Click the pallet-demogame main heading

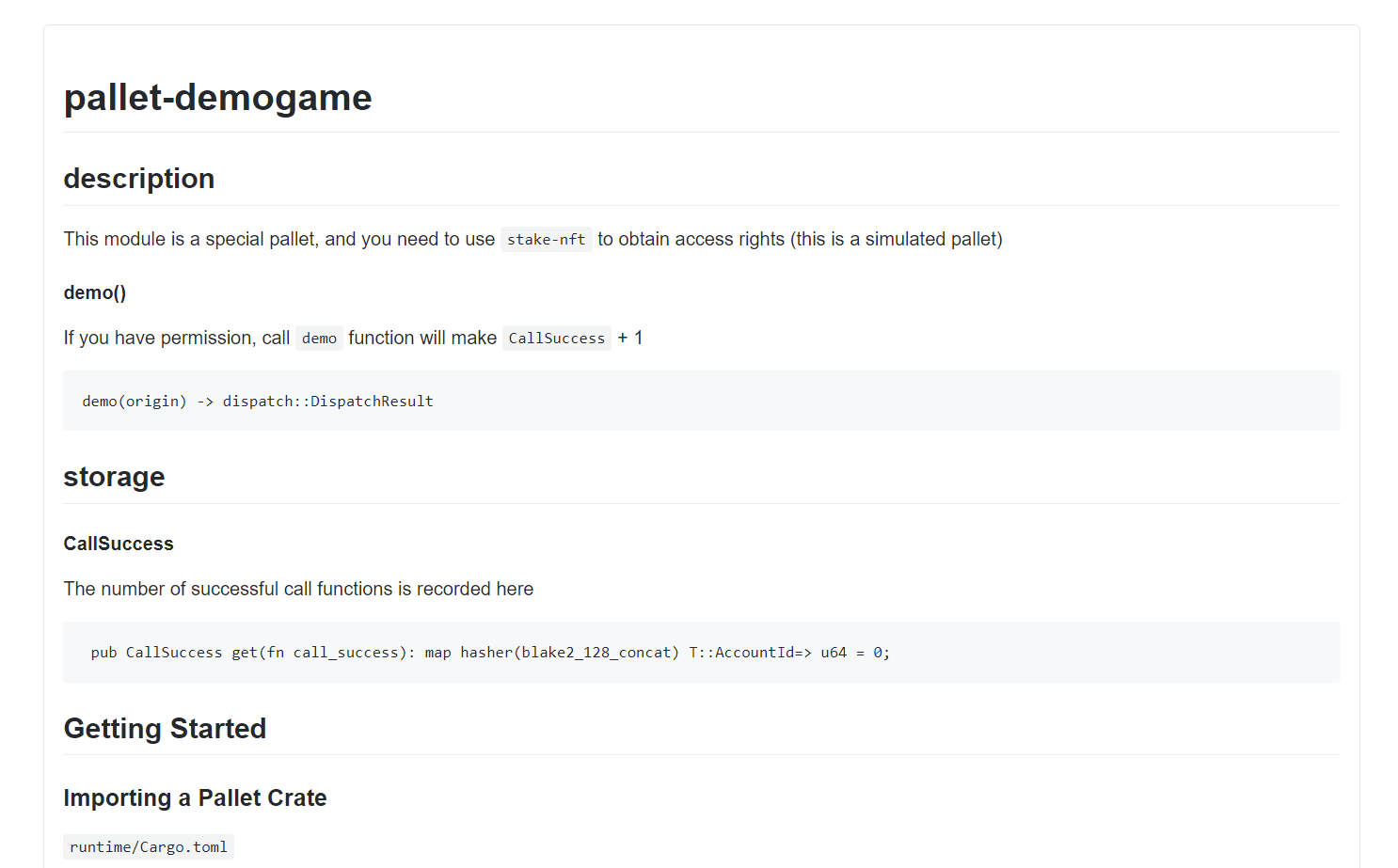coord(217,98)
